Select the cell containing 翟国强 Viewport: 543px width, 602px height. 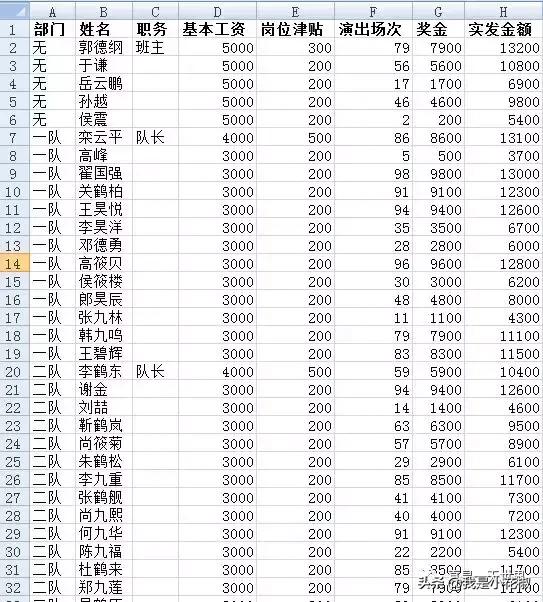coord(104,174)
